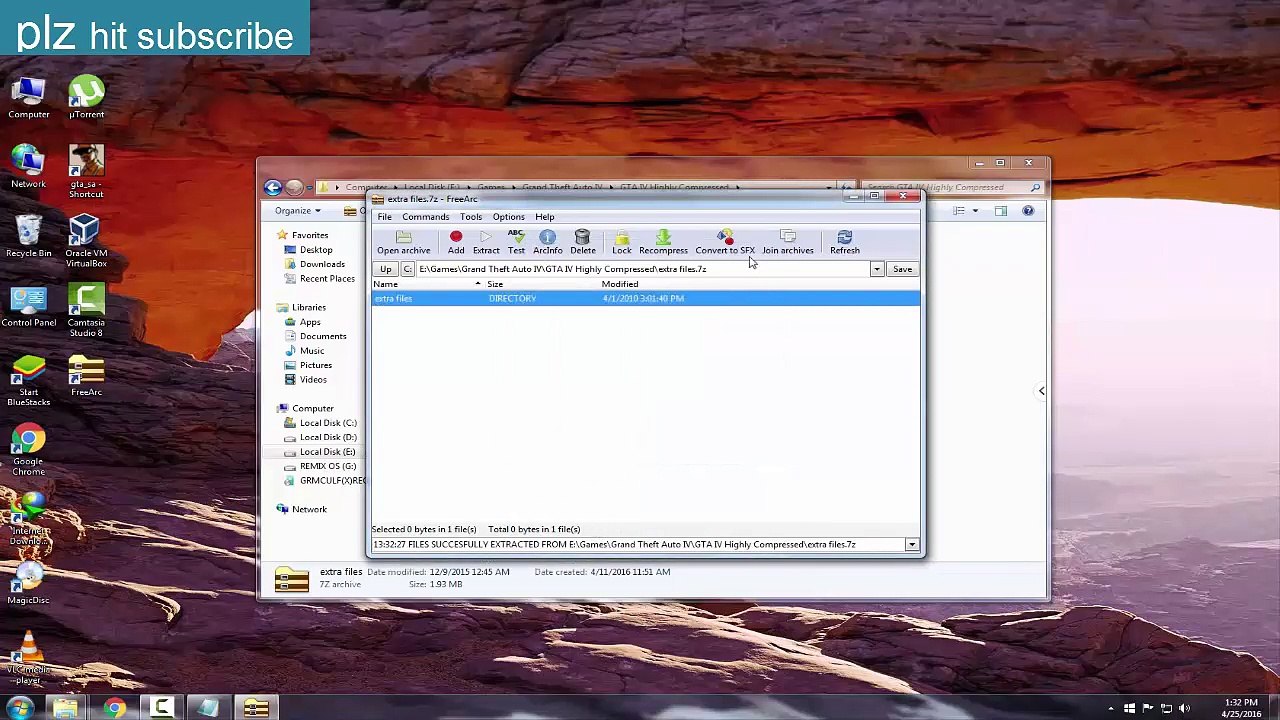Expand the Explorer side arrow on the right edge
This screenshot has width=1280, height=720.
pos(1041,391)
